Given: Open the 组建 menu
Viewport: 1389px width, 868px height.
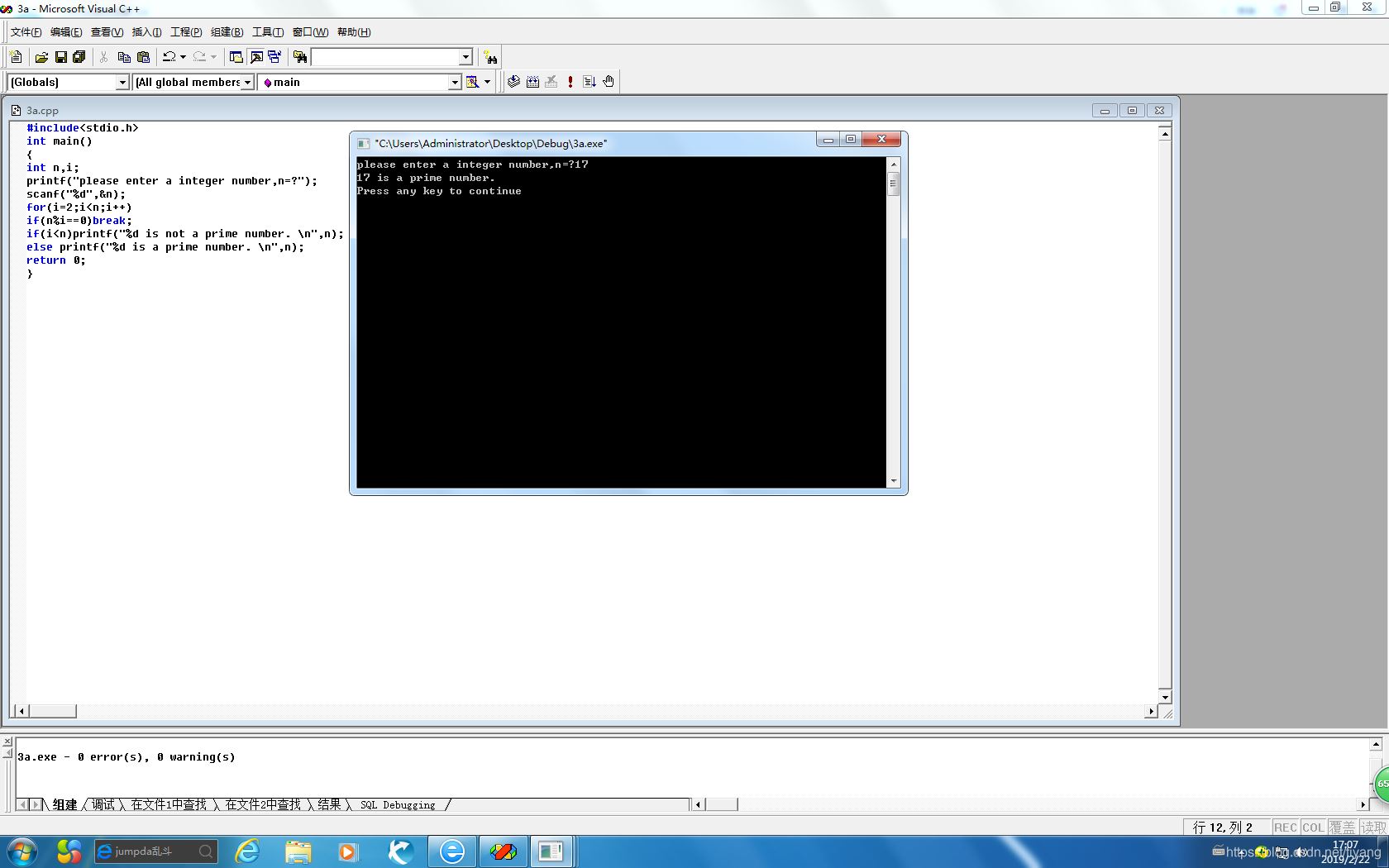Looking at the screenshot, I should 227,32.
